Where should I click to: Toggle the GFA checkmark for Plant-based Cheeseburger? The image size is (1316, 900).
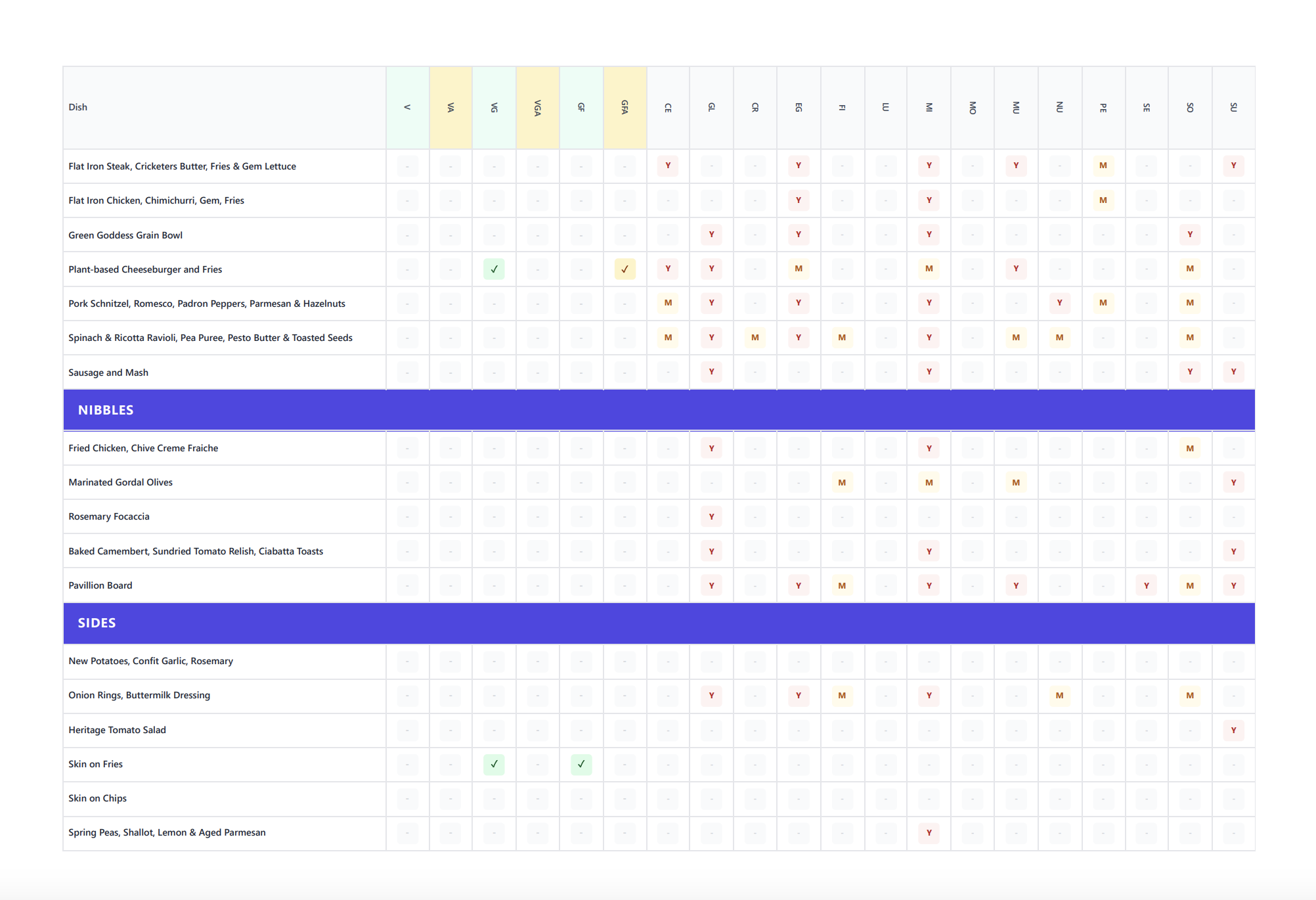tap(625, 269)
